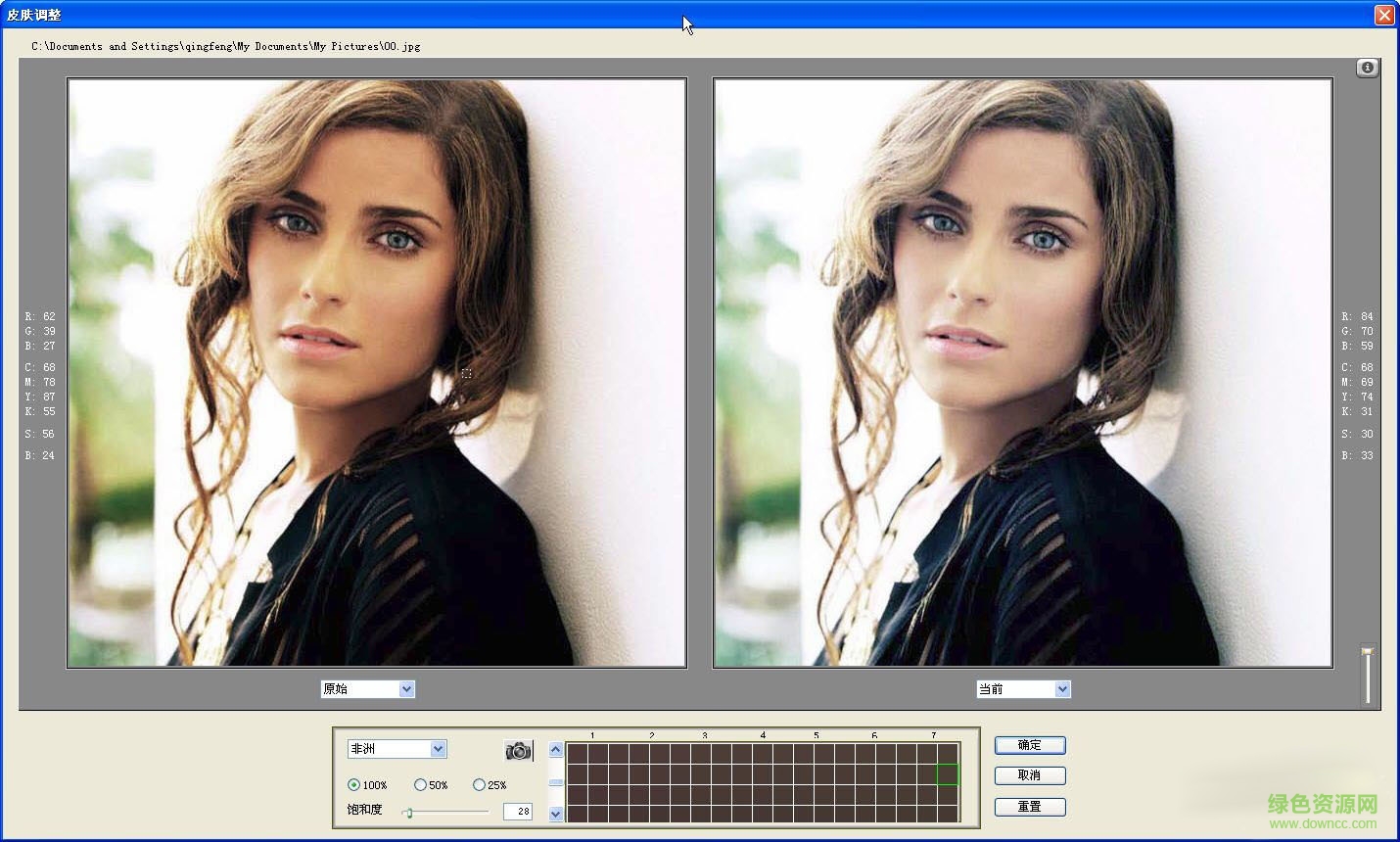Click the B: 33 brightness readout
The image size is (1400, 842).
click(1358, 455)
